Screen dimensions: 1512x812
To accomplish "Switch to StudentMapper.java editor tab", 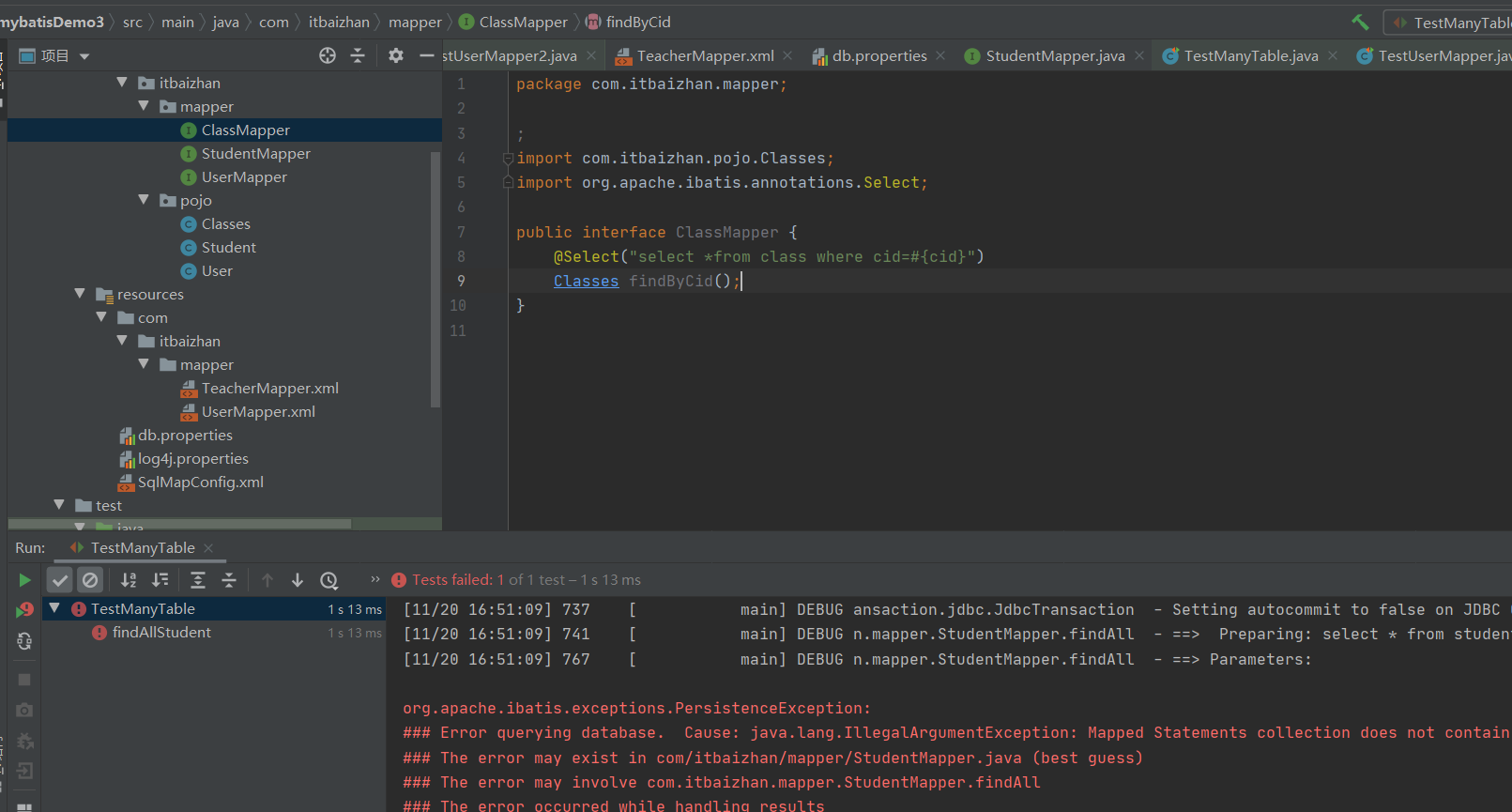I will pyautogui.click(x=1055, y=56).
